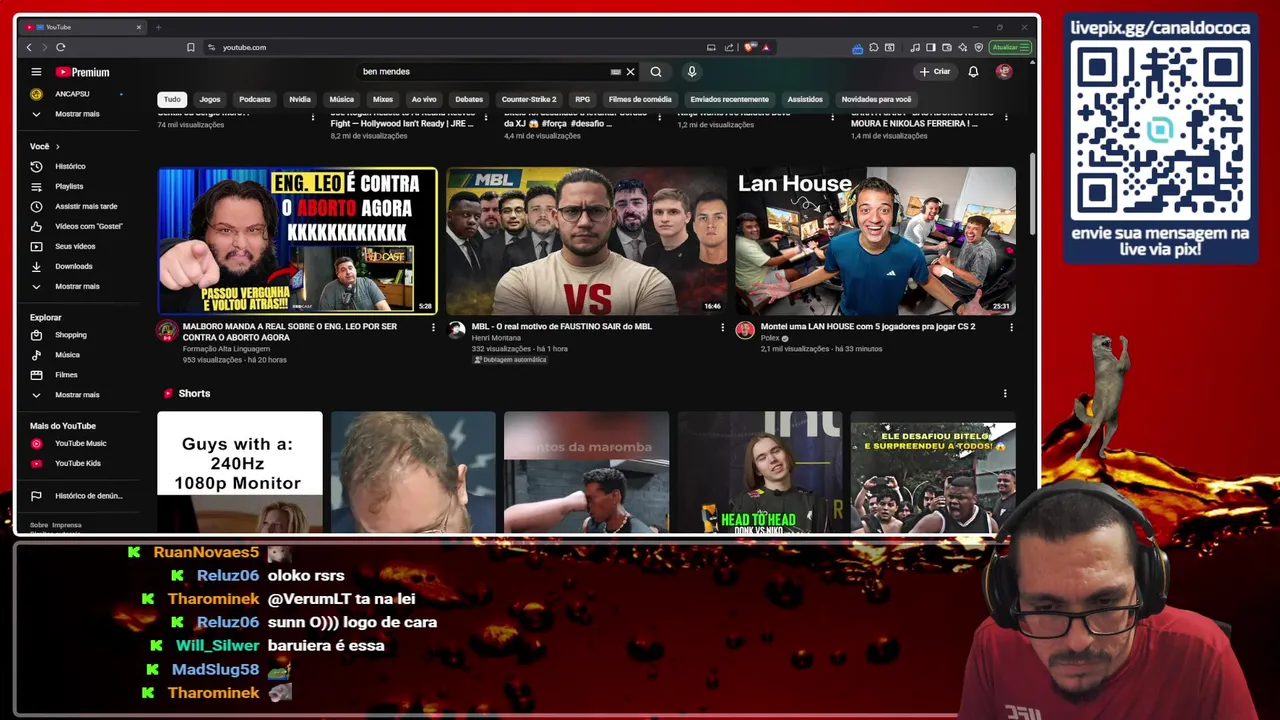Open Brave Shields lion icon

750,47
